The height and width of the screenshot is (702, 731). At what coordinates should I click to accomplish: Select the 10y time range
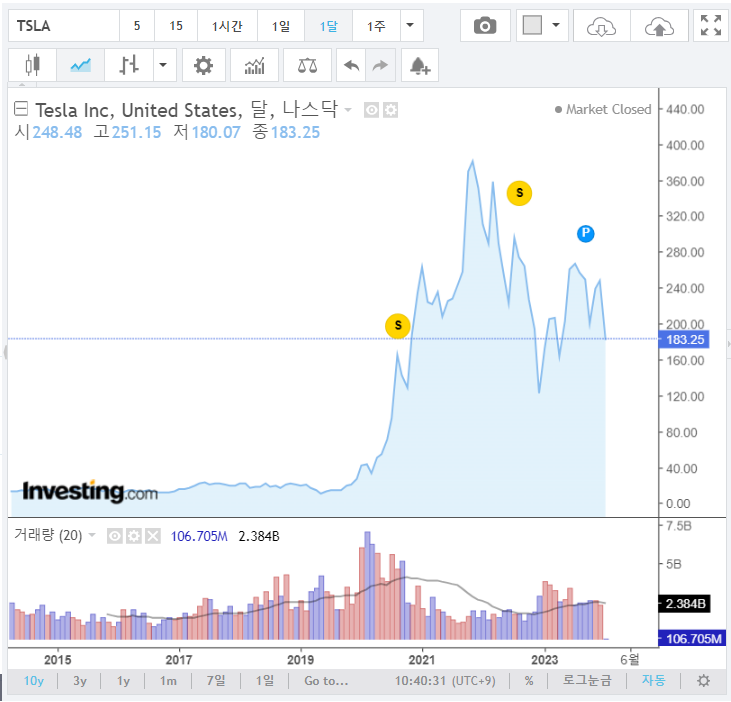[34, 681]
